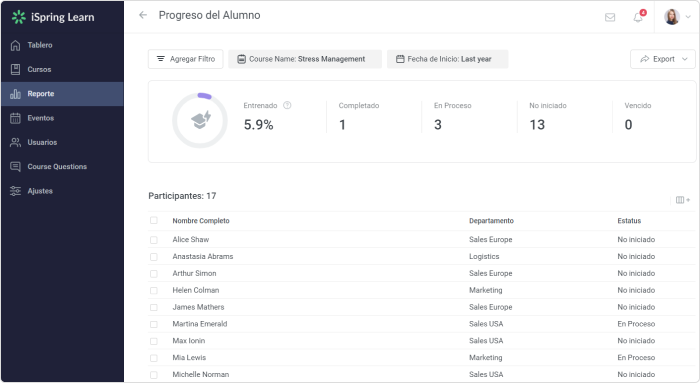Screen dimensions: 700x383
Task: Click the Completado count 1
Action: [342, 125]
